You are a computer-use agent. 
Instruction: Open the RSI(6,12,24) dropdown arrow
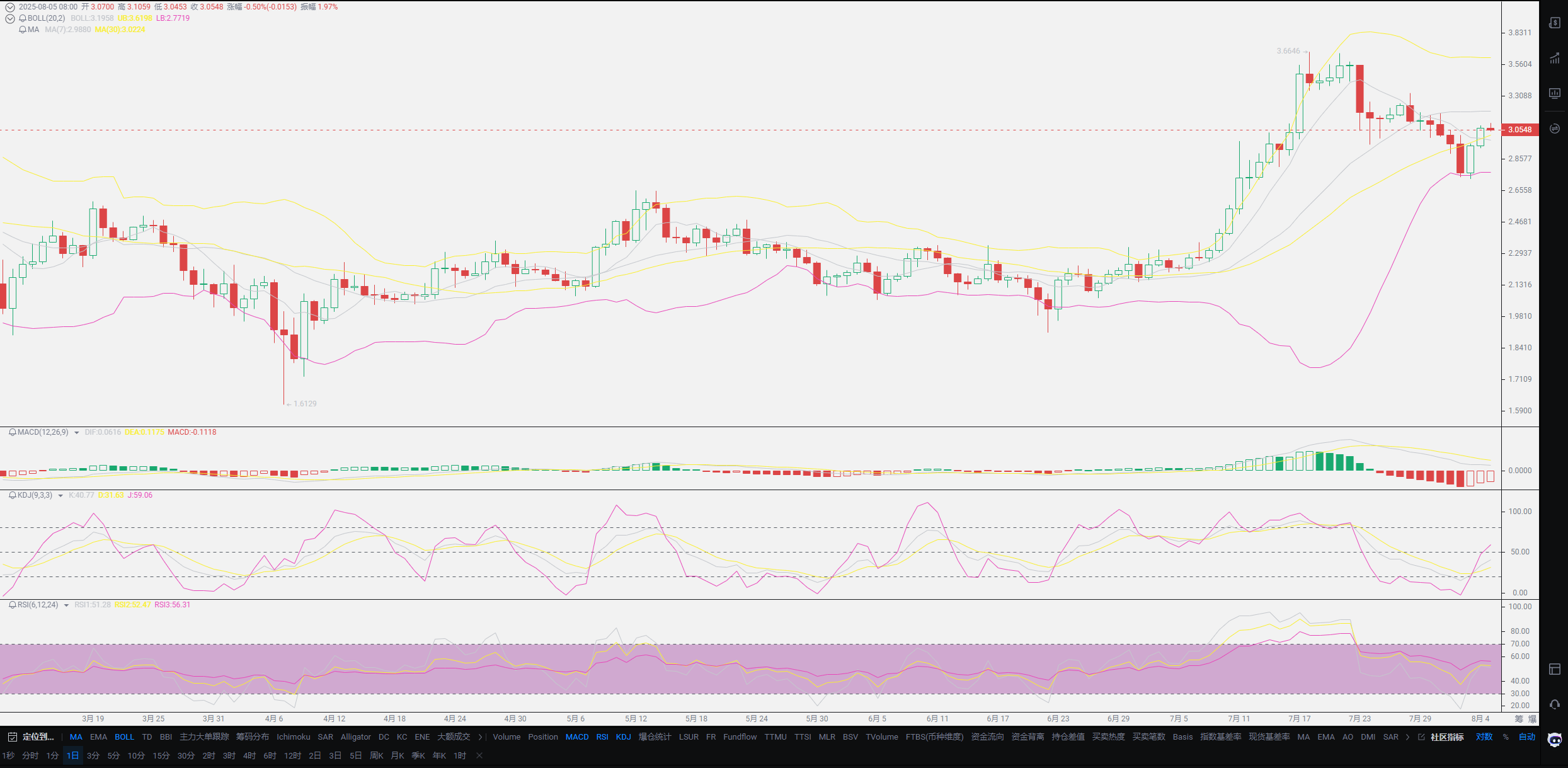[66, 605]
